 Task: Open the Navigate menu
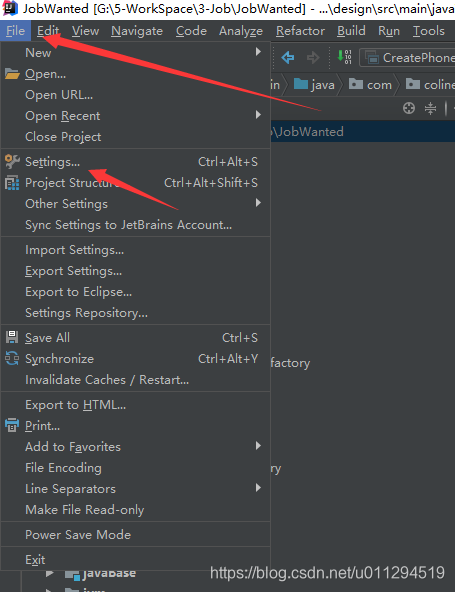pyautogui.click(x=137, y=31)
